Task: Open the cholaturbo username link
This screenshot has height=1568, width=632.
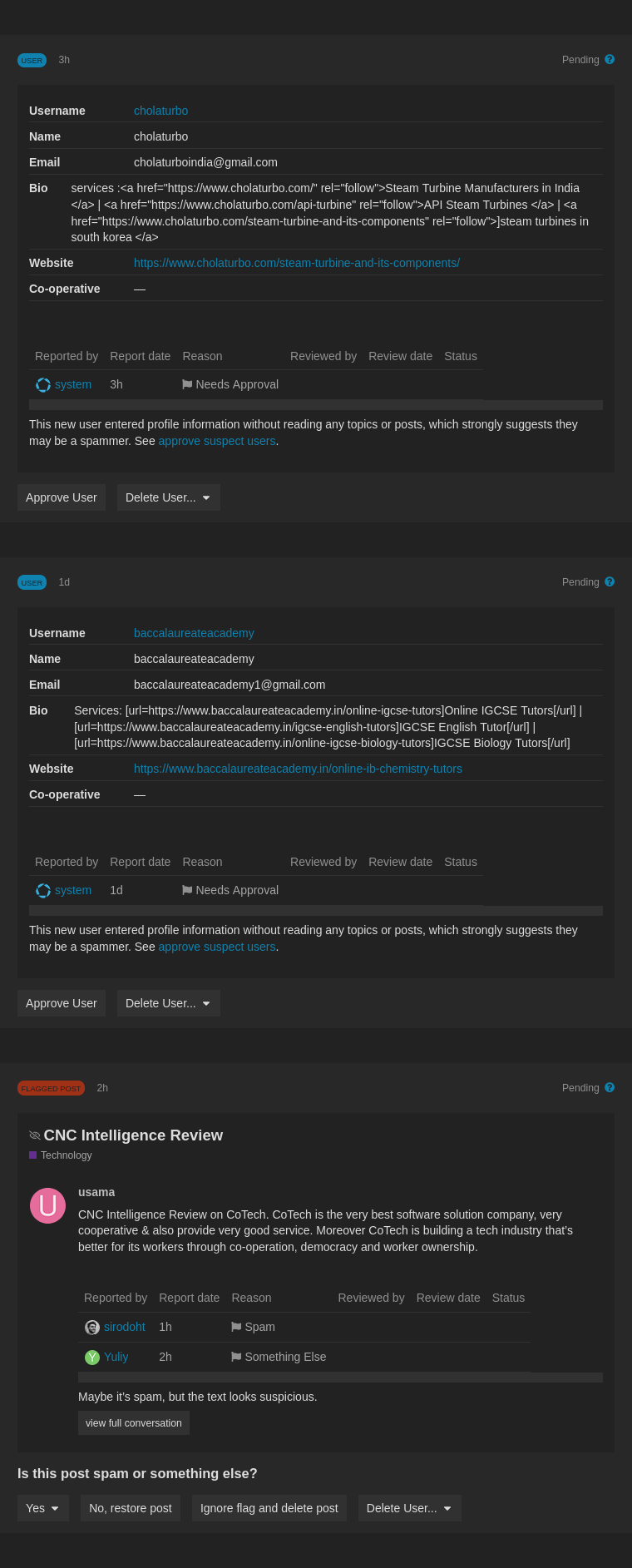Action: pyautogui.click(x=160, y=111)
